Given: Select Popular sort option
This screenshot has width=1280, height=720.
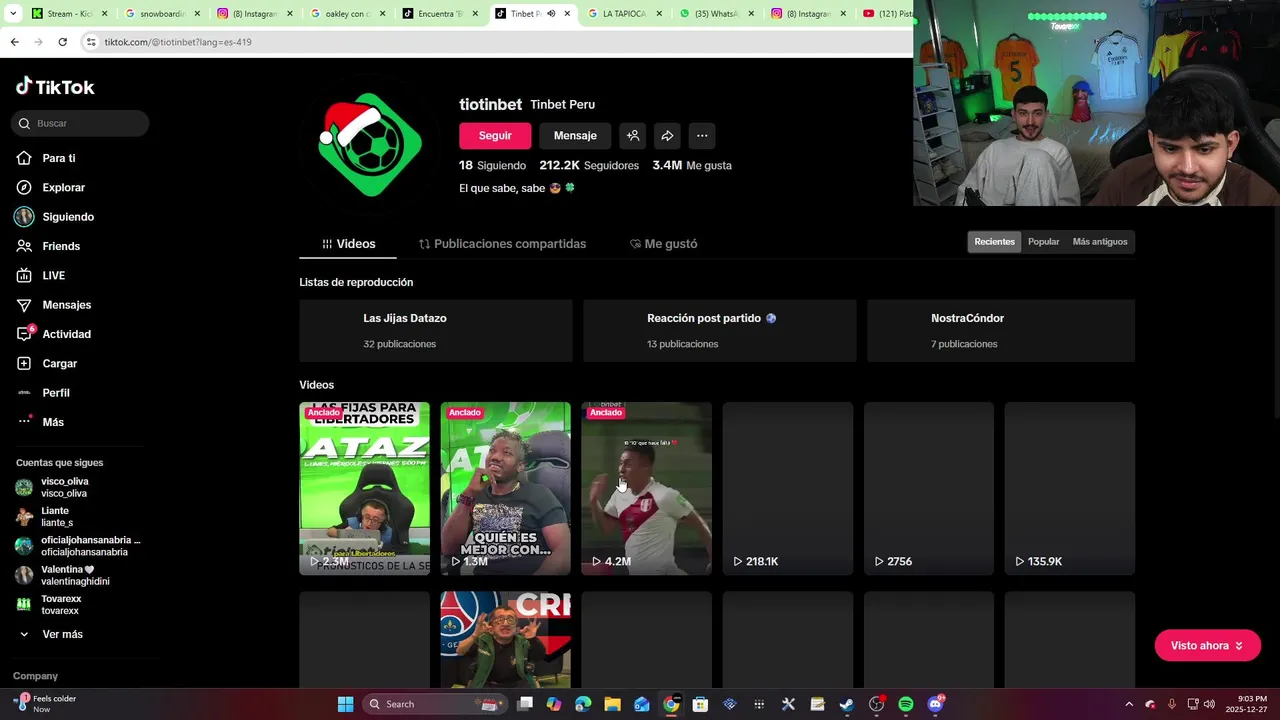Looking at the screenshot, I should [1043, 242].
